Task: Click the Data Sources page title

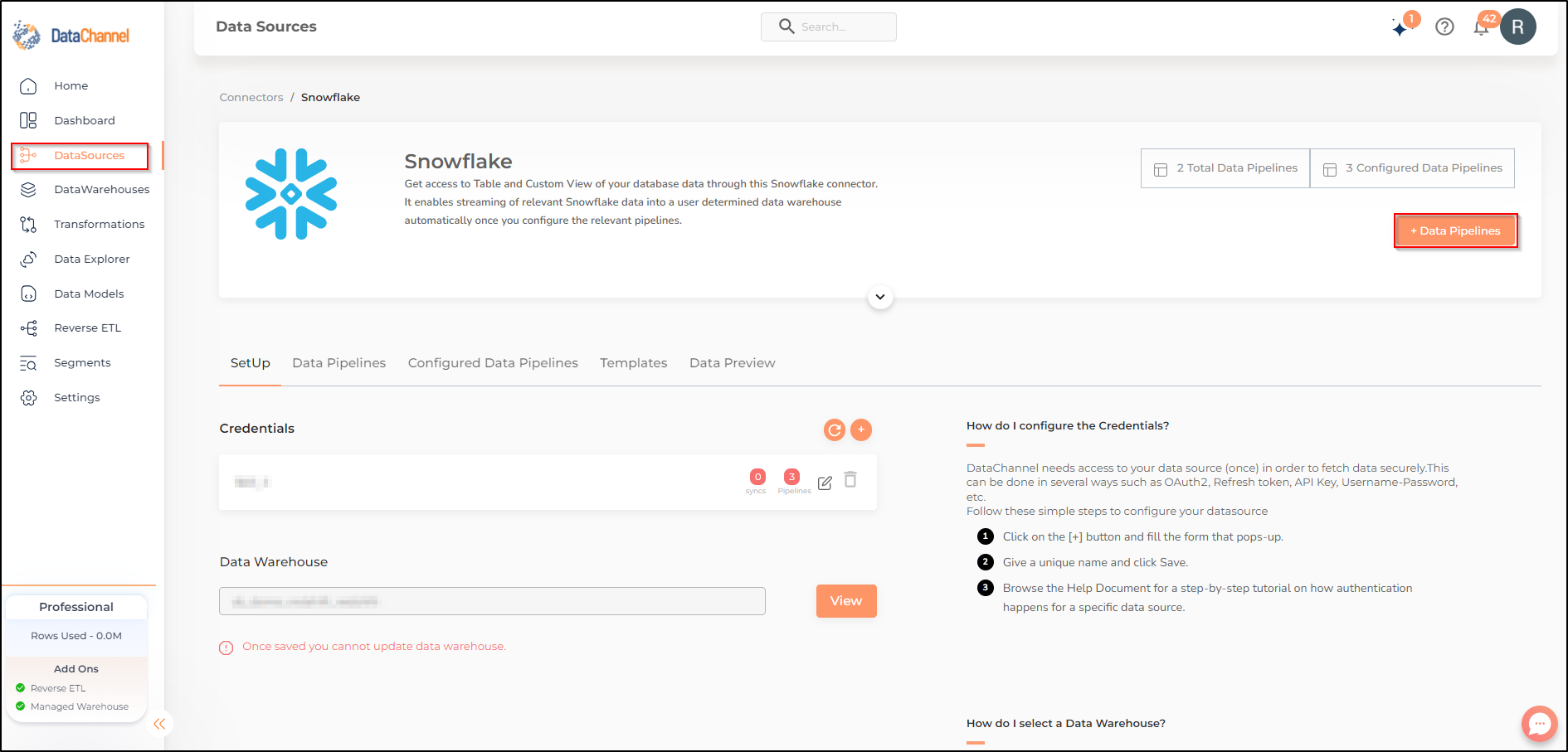Action: [x=266, y=27]
